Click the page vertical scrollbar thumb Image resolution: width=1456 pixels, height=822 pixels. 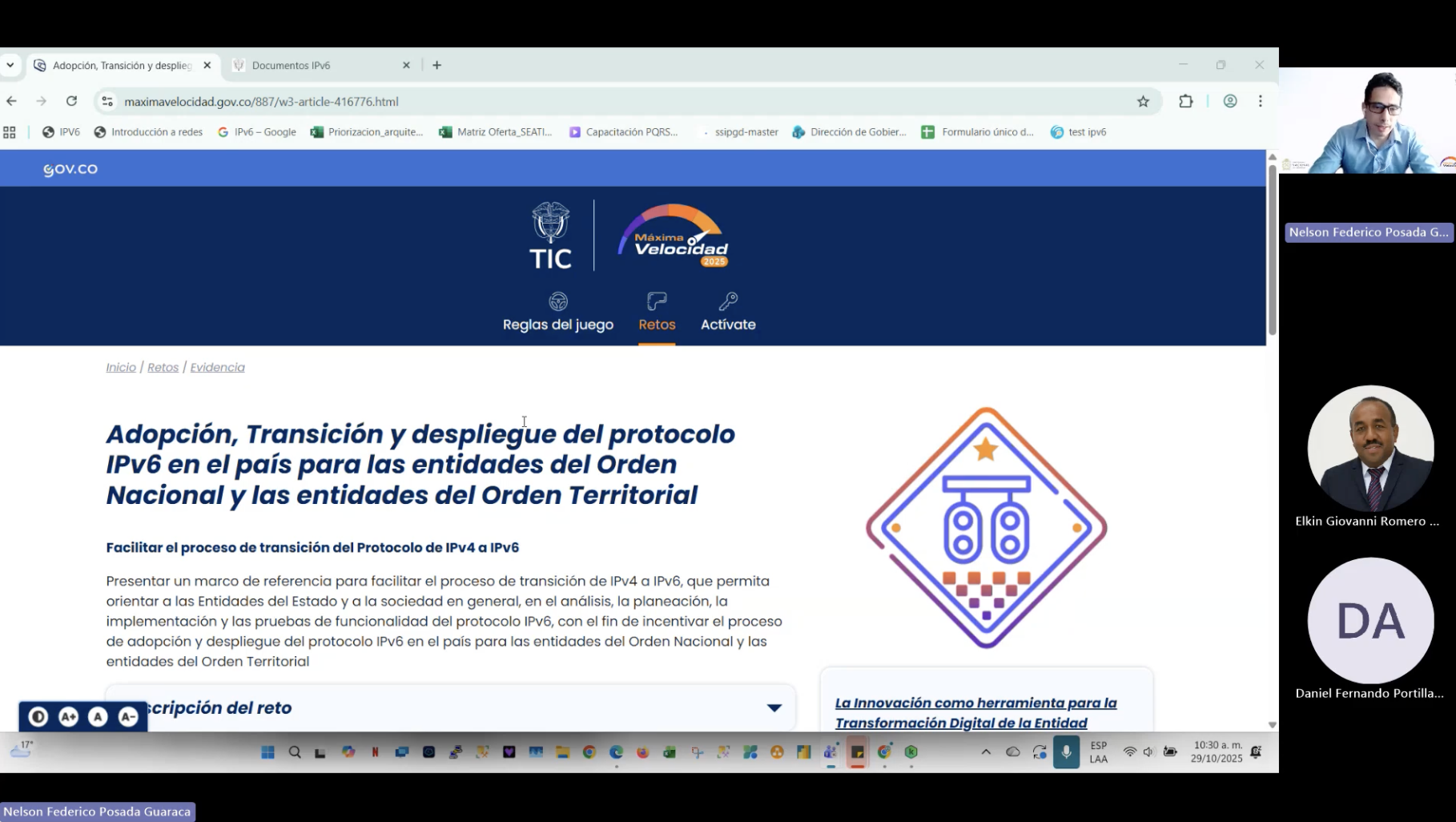coord(1272,248)
